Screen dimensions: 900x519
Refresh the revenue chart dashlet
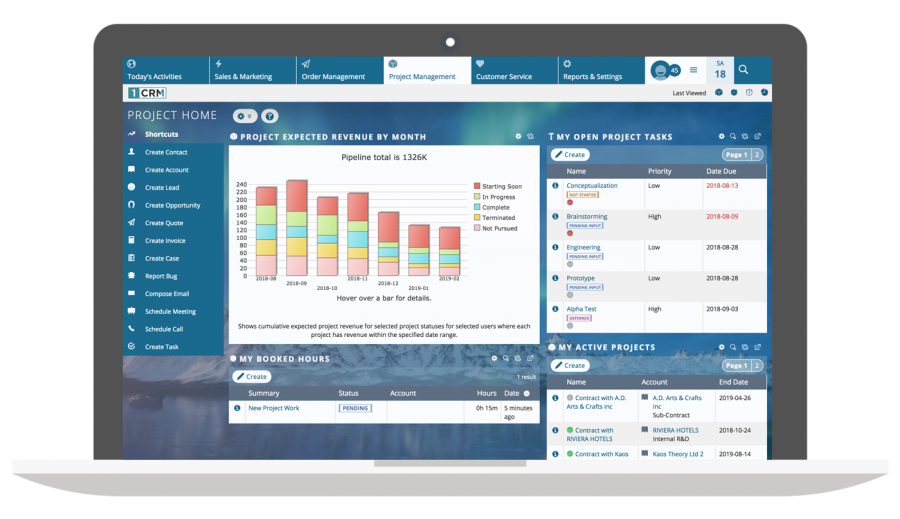[530, 137]
